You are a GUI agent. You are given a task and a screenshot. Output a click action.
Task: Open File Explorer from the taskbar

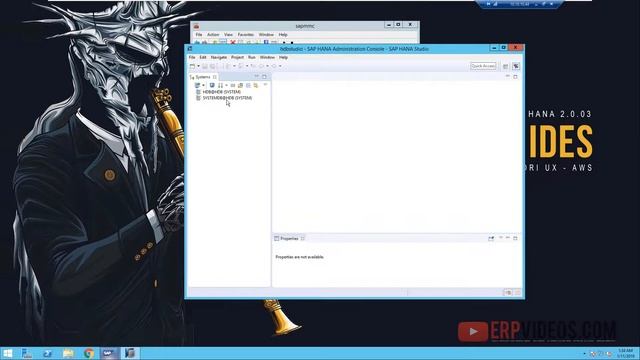(68, 353)
